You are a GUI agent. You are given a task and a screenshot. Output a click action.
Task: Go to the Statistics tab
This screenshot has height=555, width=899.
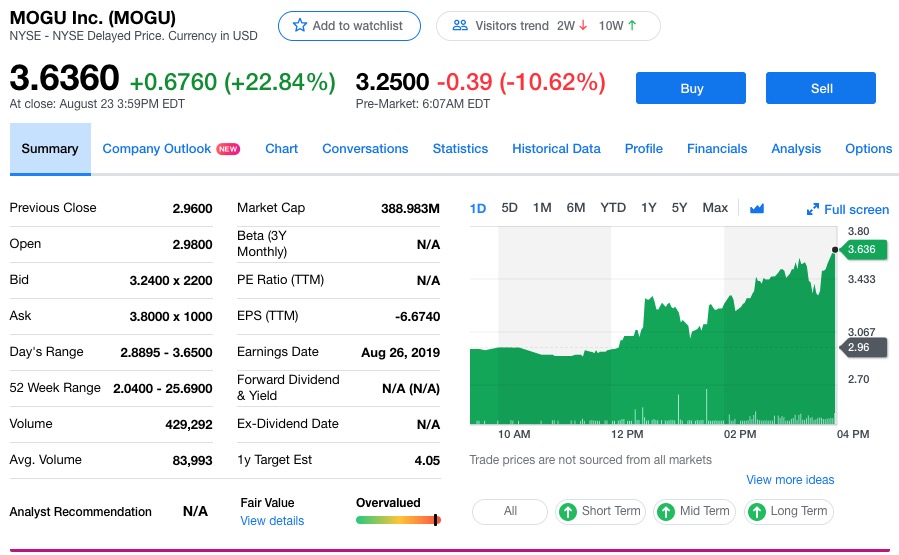pyautogui.click(x=460, y=148)
